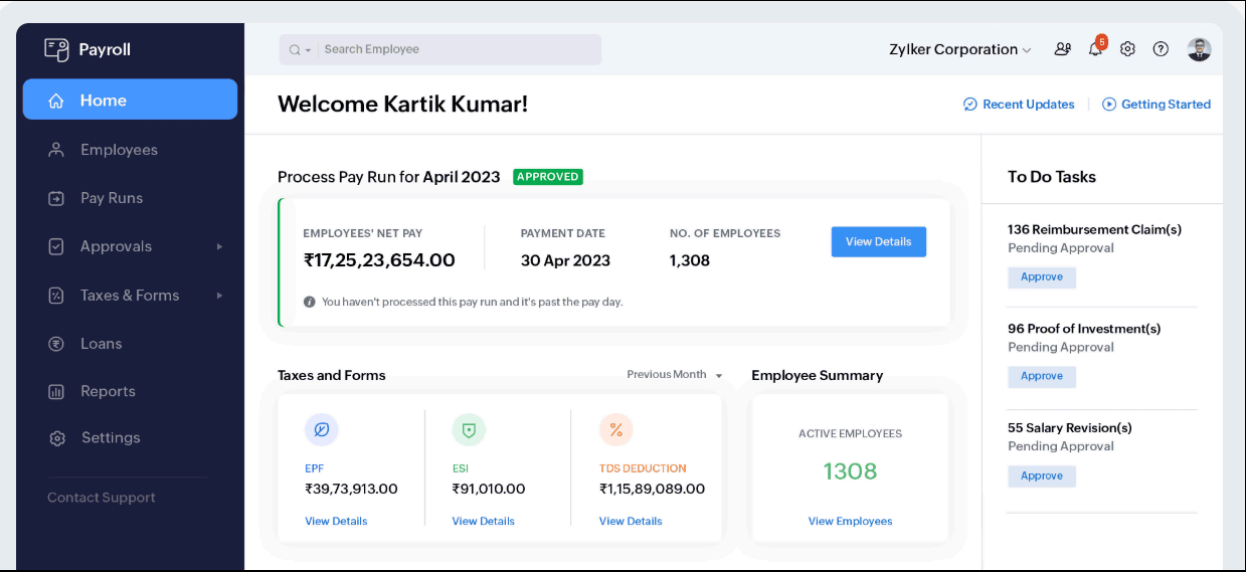The image size is (1246, 576).
Task: Expand the Approvals submenu arrow
Action: pyautogui.click(x=219, y=247)
